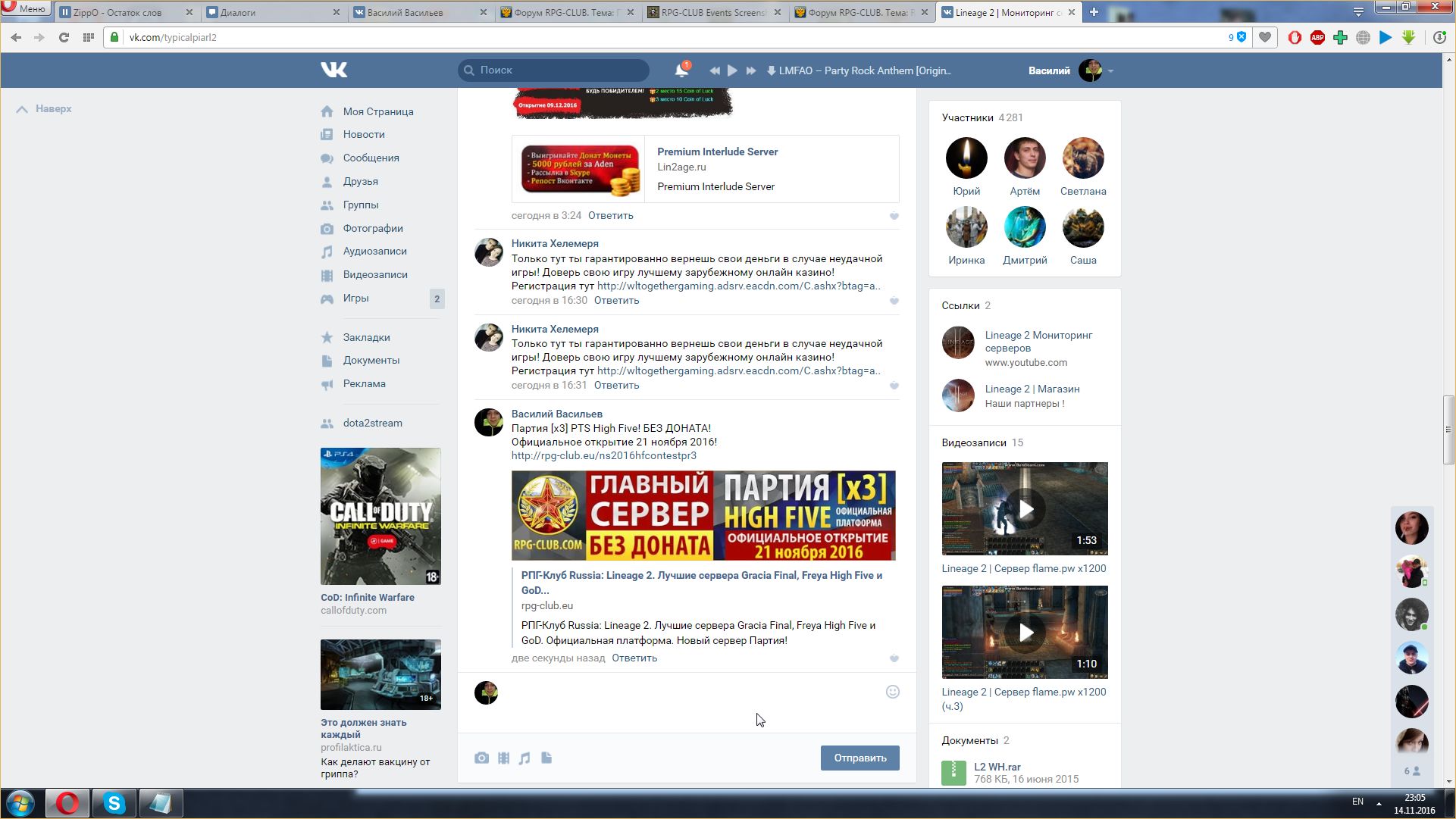Open Skype from the taskbar
Screen dimensions: 1456x819
114,803
